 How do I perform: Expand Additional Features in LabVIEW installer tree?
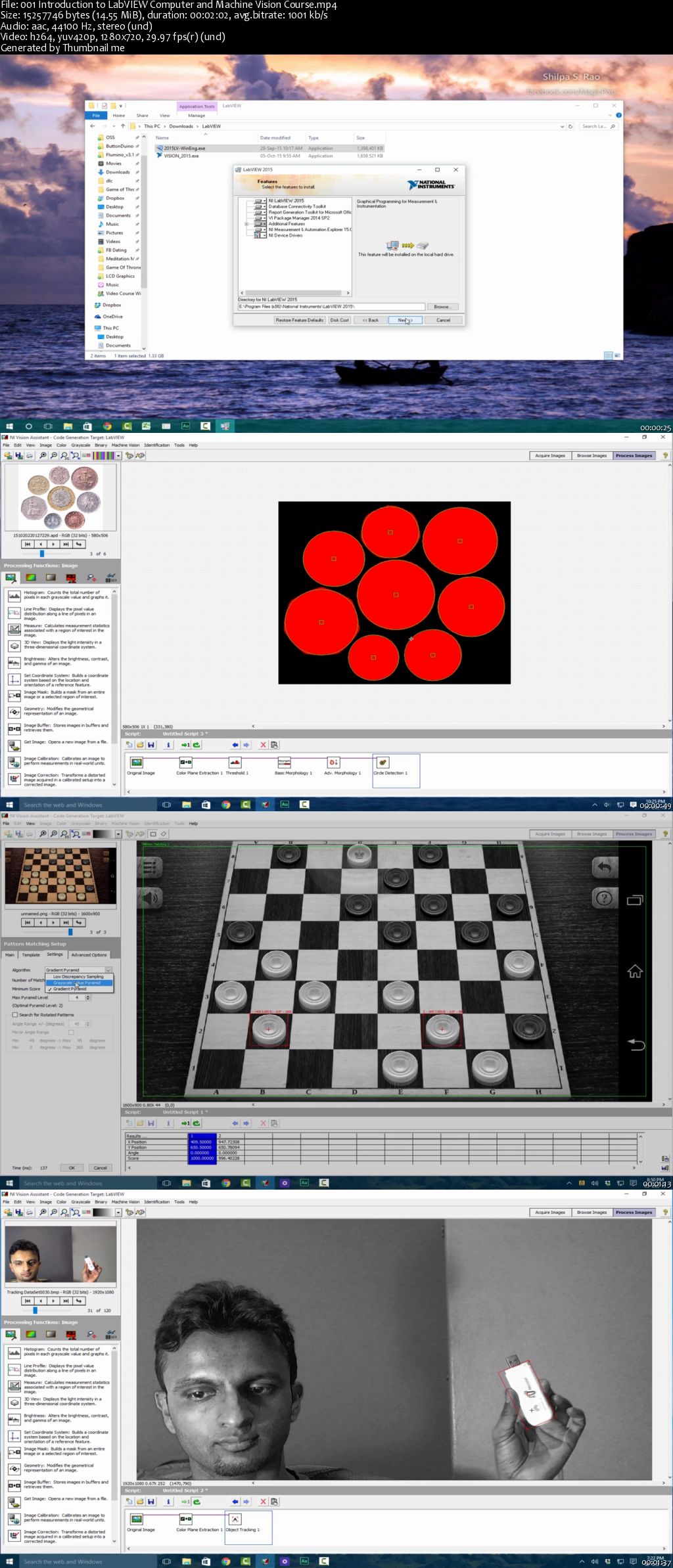246,224
